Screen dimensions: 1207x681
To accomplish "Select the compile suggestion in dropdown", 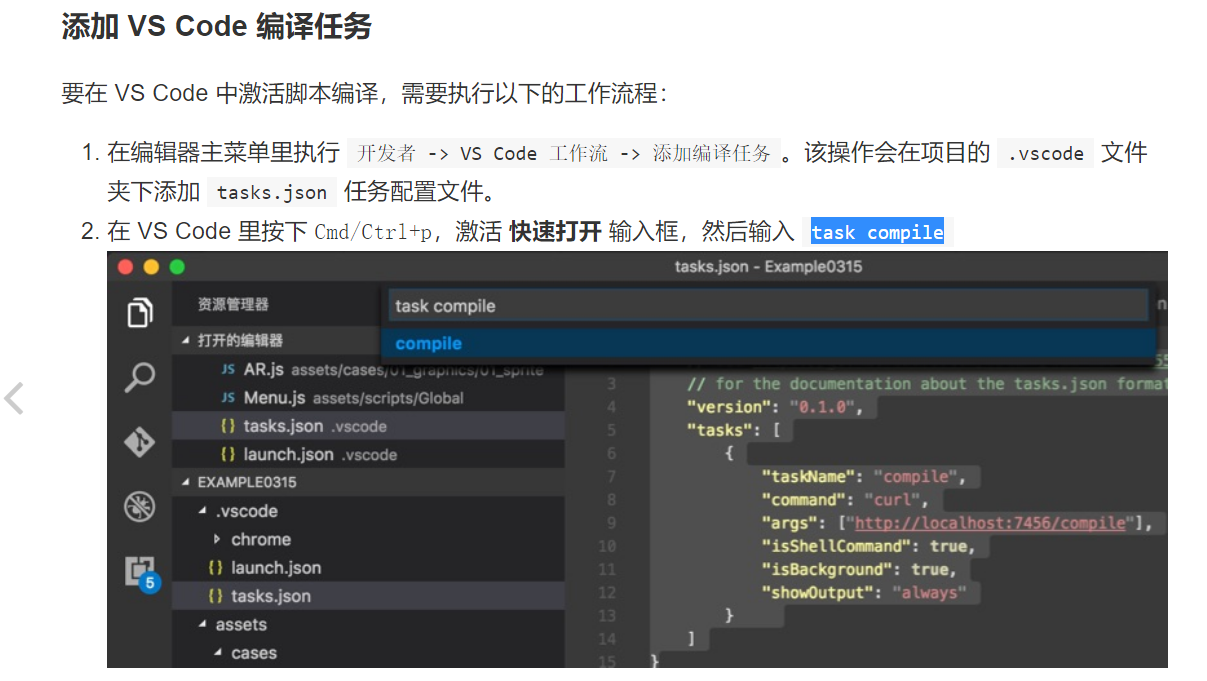I will 768,344.
